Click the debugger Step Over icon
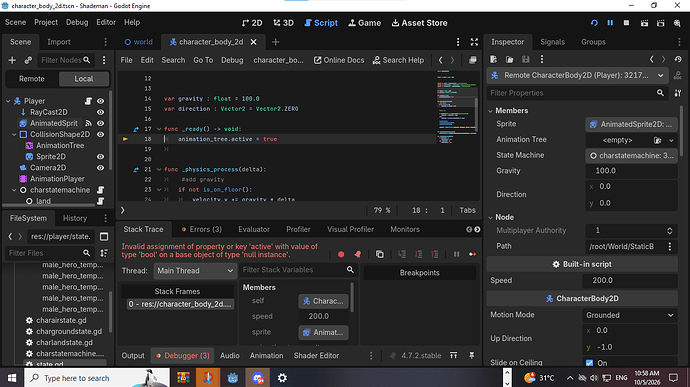Viewport: 690px width, 387px height. click(x=418, y=254)
